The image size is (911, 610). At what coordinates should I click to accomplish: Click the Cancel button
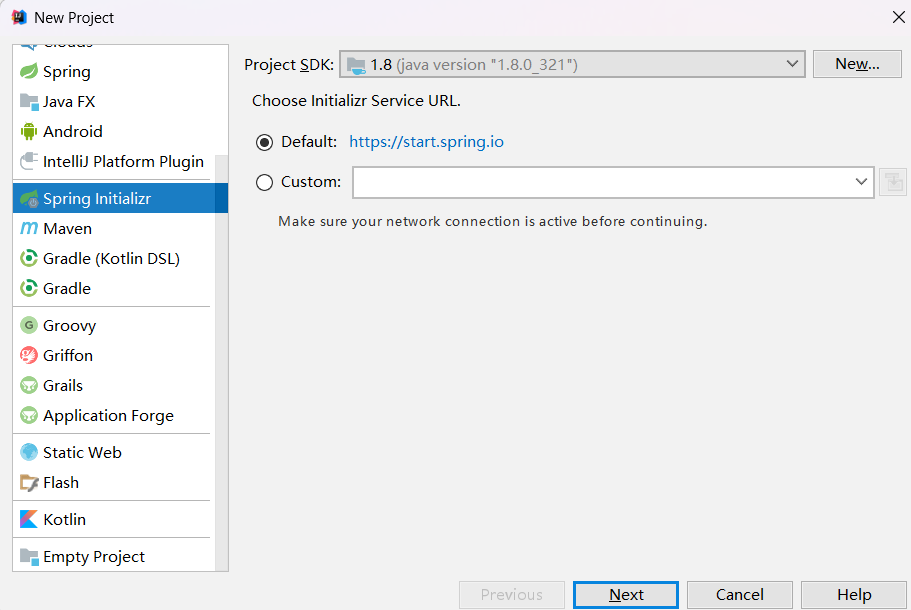coord(740,595)
